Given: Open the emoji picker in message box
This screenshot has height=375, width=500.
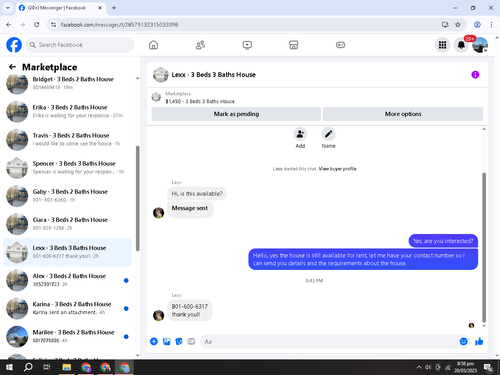Looking at the screenshot, I should coord(463,341).
